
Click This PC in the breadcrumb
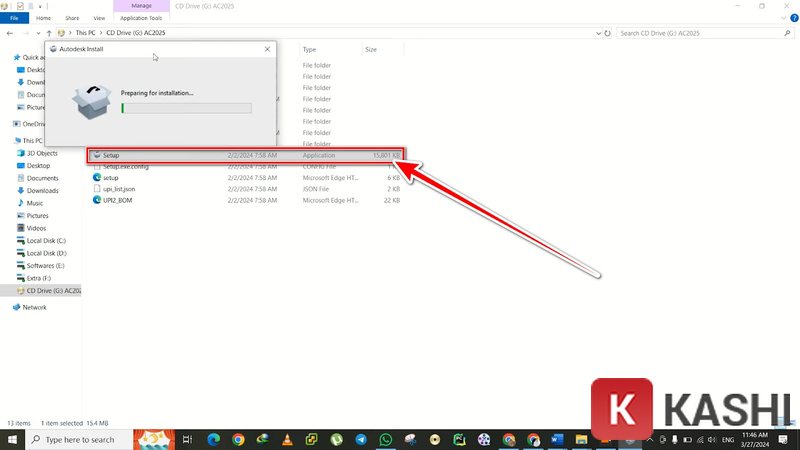tap(85, 33)
